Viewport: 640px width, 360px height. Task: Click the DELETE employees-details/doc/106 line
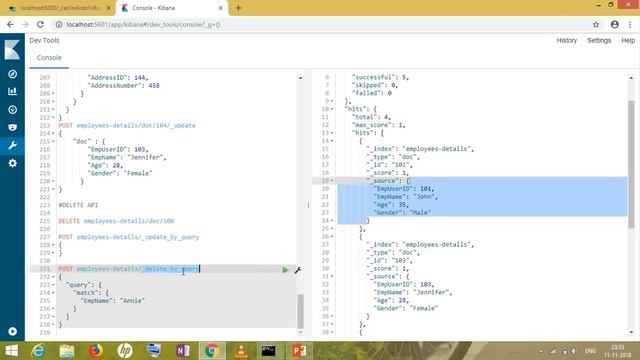(x=116, y=221)
